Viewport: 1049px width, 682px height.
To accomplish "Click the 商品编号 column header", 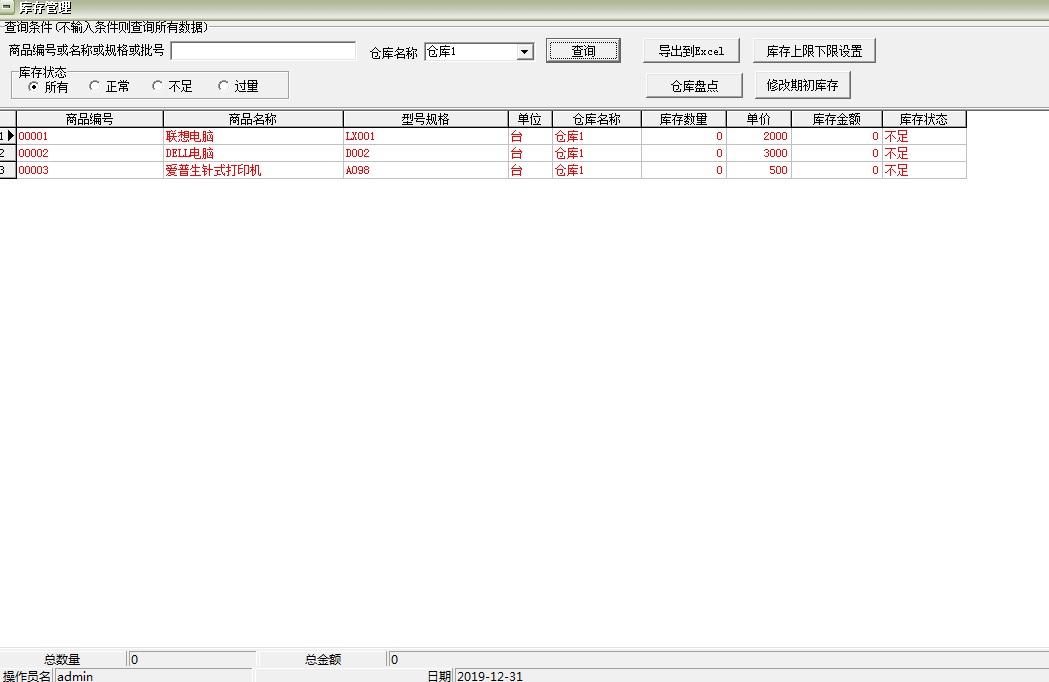I will [x=90, y=119].
